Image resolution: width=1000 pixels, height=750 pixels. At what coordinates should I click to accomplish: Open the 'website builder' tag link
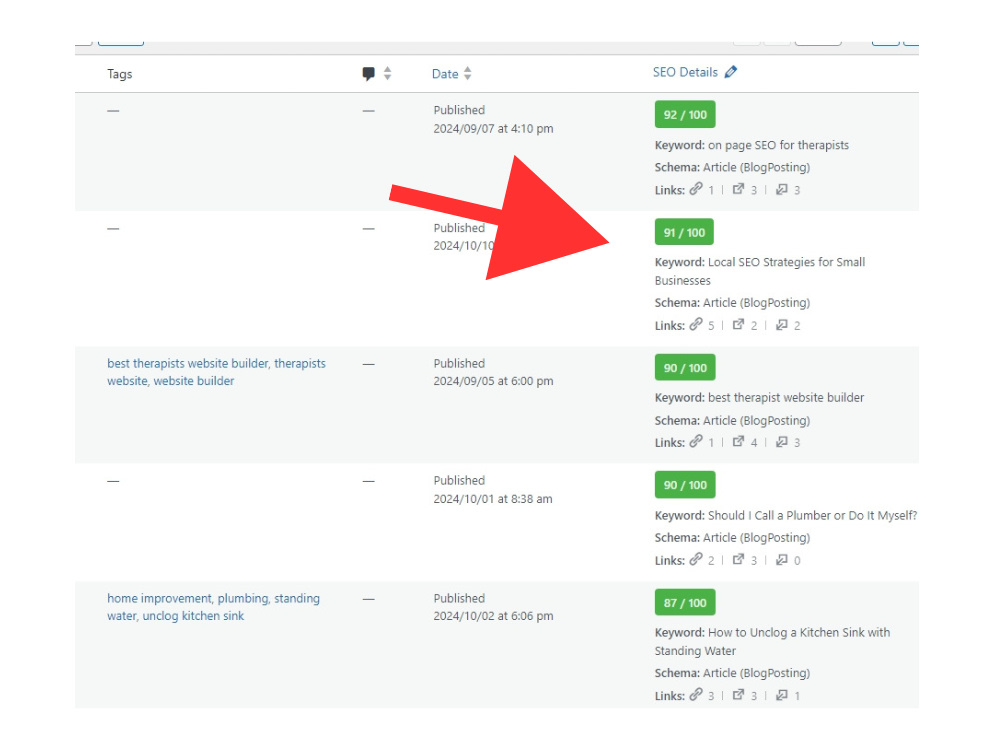click(193, 381)
